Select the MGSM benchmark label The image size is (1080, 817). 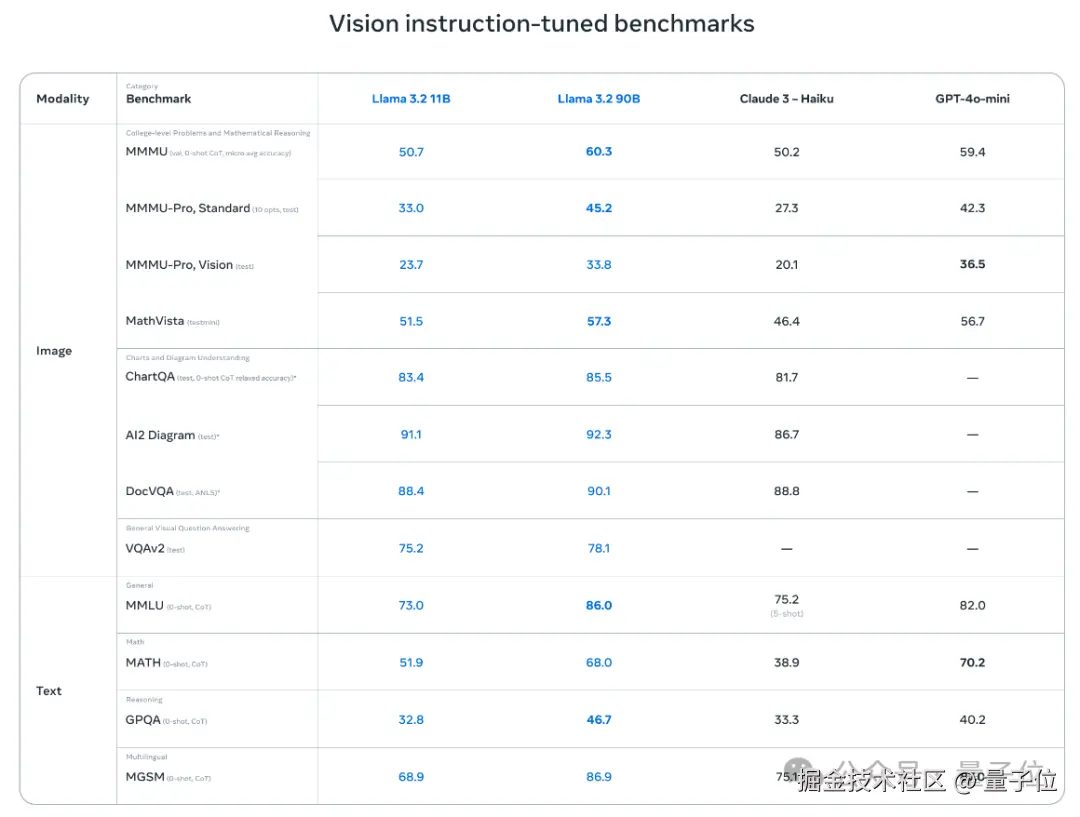coord(144,777)
